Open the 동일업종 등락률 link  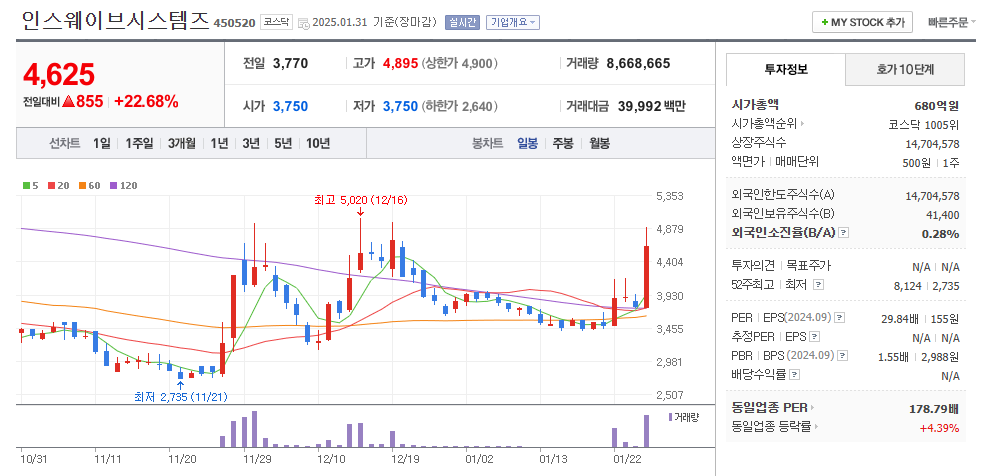click(x=773, y=427)
